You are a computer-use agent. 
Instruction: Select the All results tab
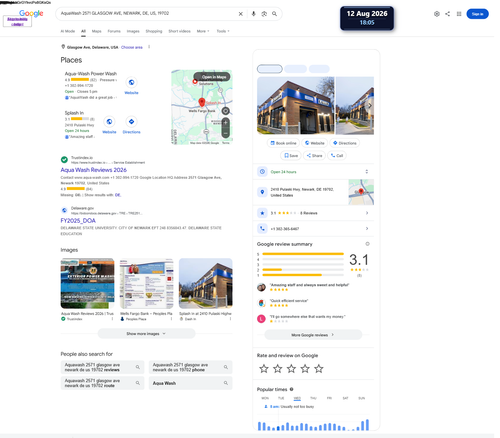83,31
